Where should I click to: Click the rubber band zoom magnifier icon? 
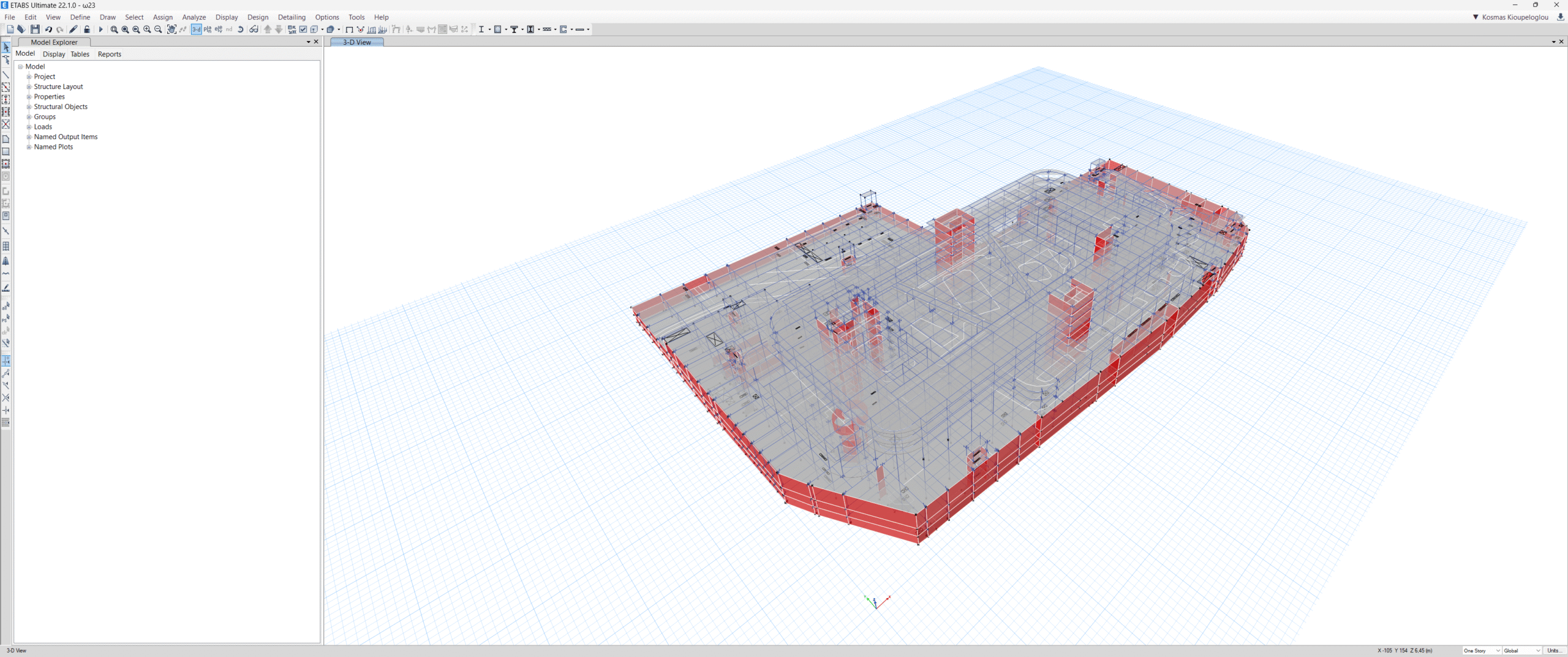(114, 29)
